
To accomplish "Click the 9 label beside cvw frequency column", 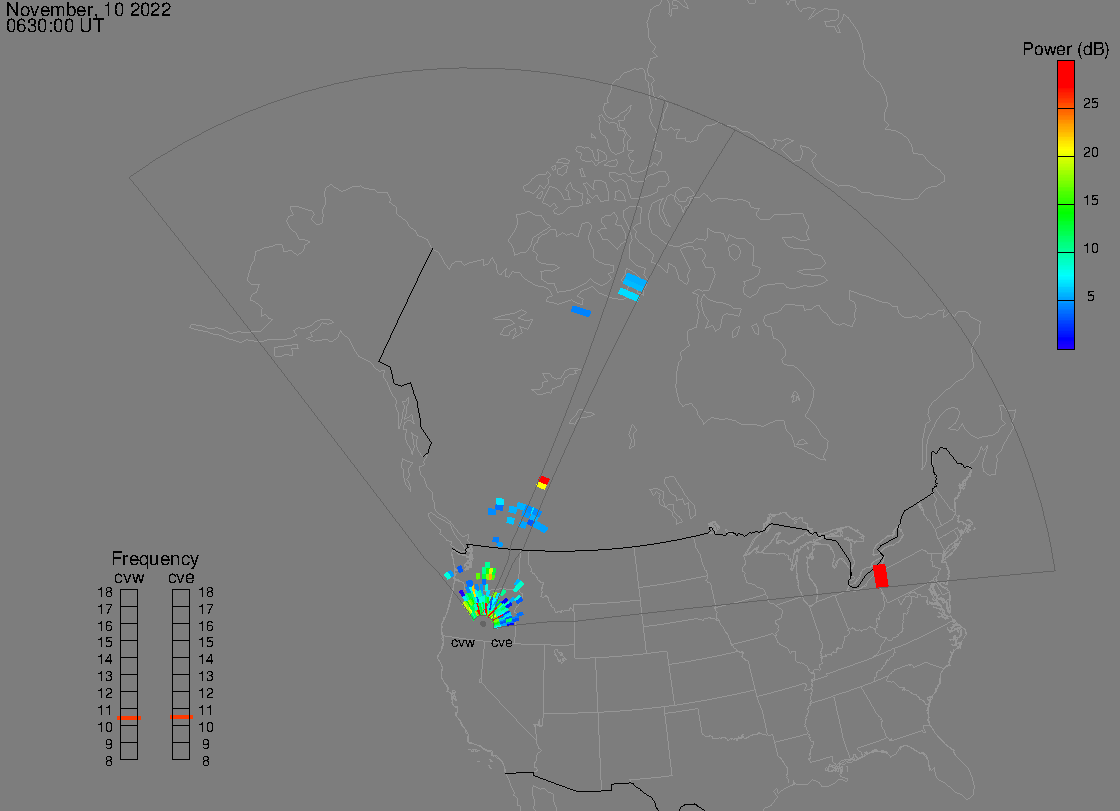I will [109, 745].
